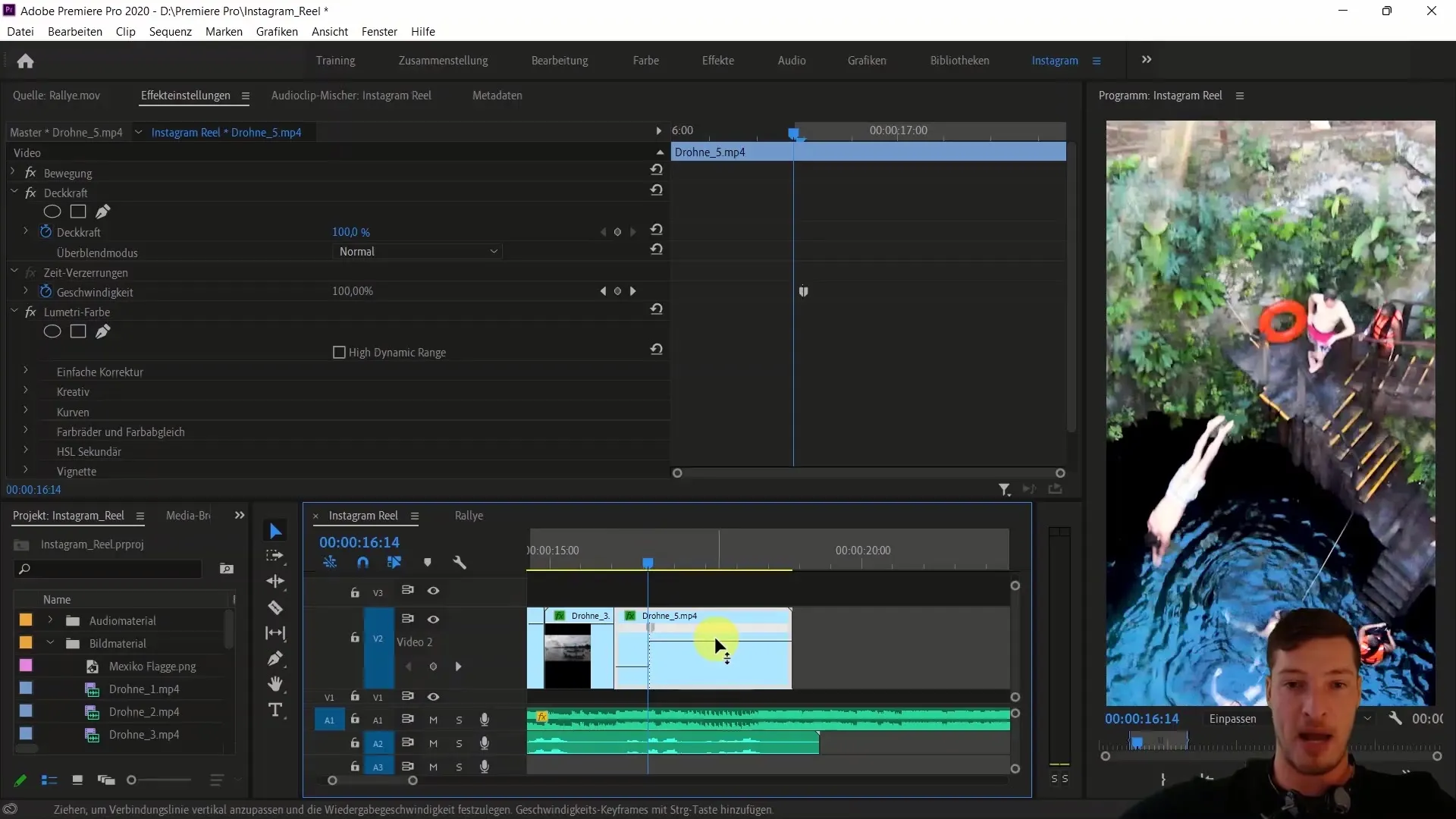1456x819 pixels.
Task: Expand HSL Sekundär section
Action: (x=26, y=450)
